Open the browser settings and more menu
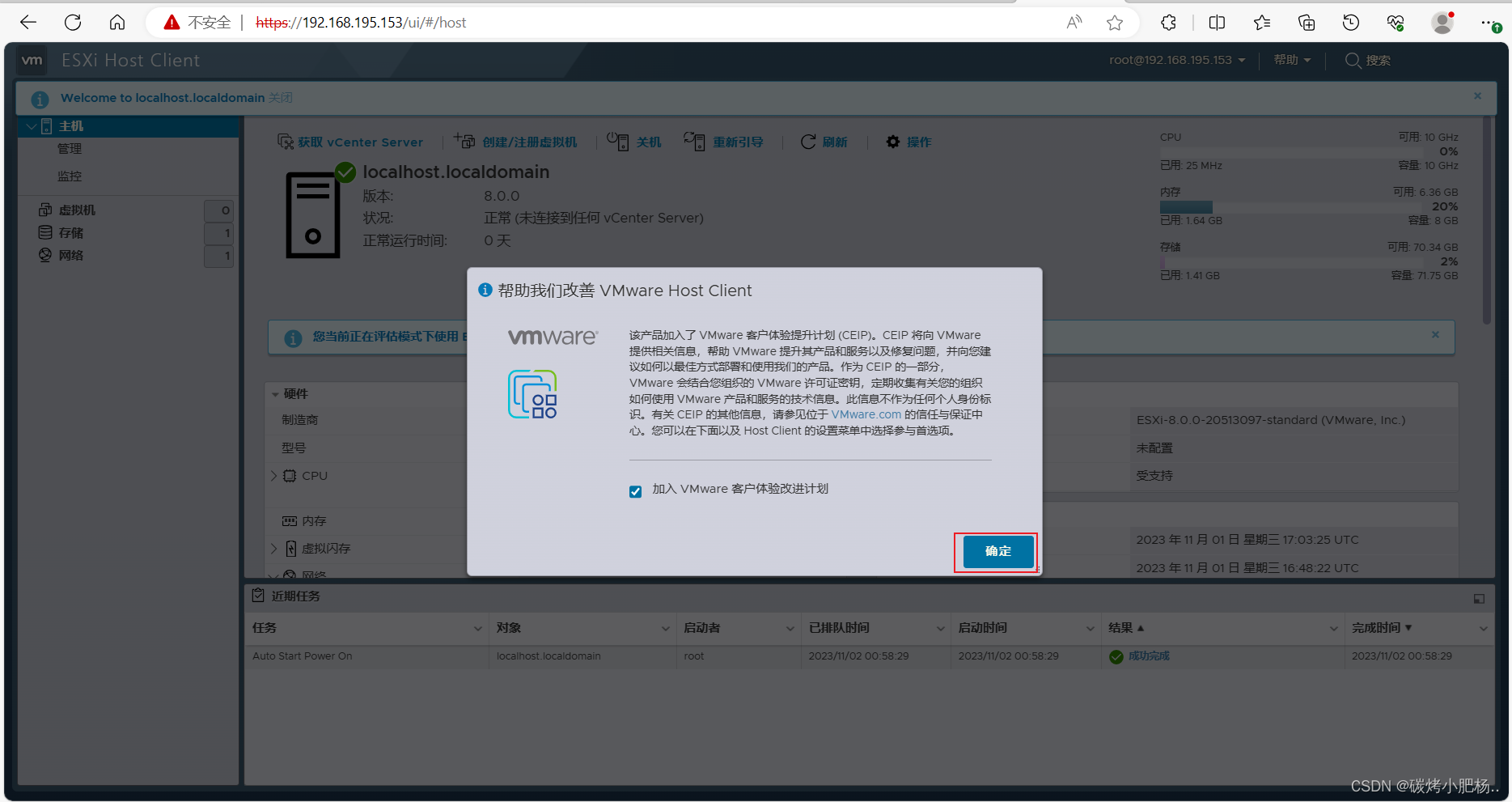Viewport: 1512px width, 802px height. 1489,23
